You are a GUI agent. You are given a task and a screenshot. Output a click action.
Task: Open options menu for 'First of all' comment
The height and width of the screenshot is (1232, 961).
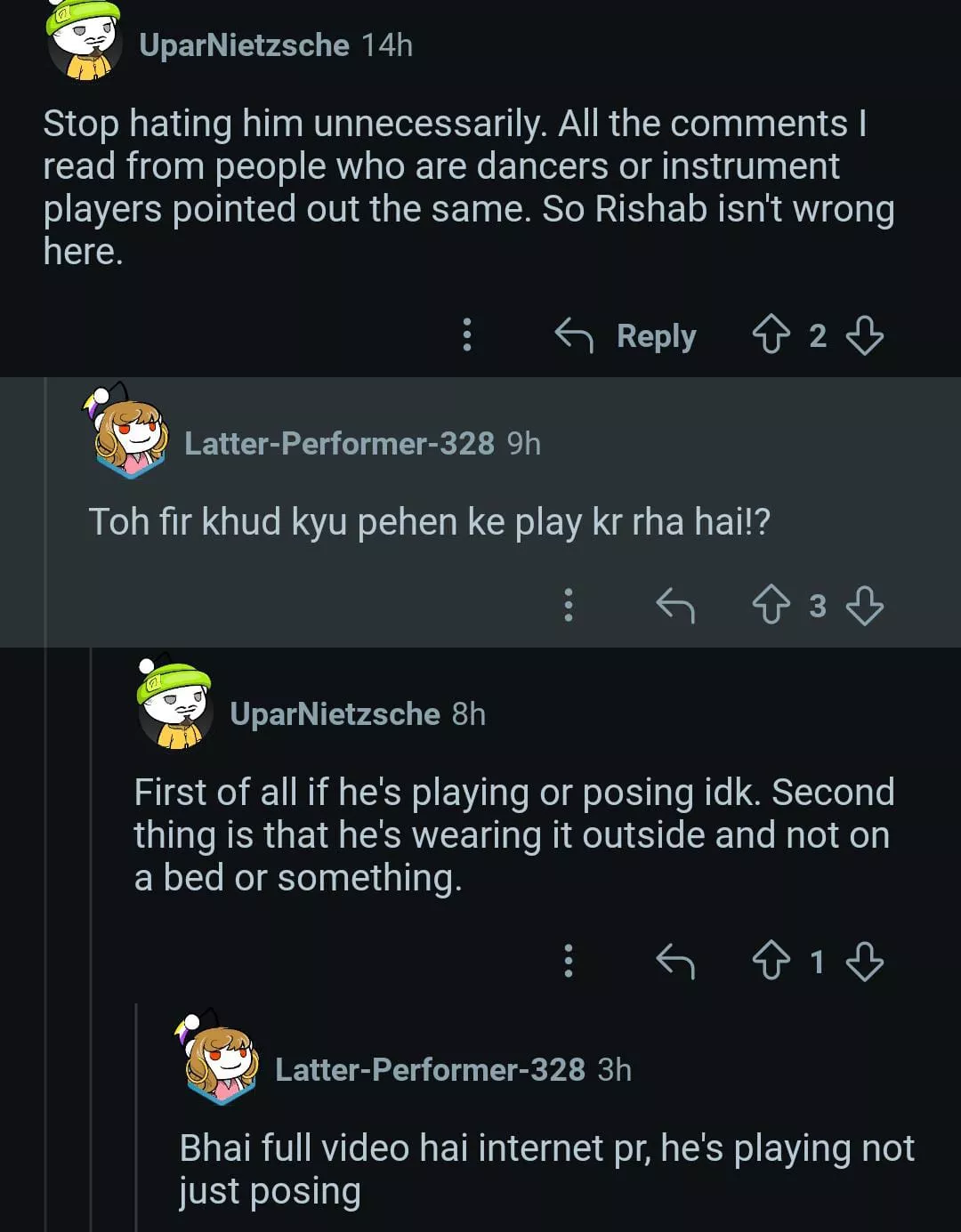point(569,961)
